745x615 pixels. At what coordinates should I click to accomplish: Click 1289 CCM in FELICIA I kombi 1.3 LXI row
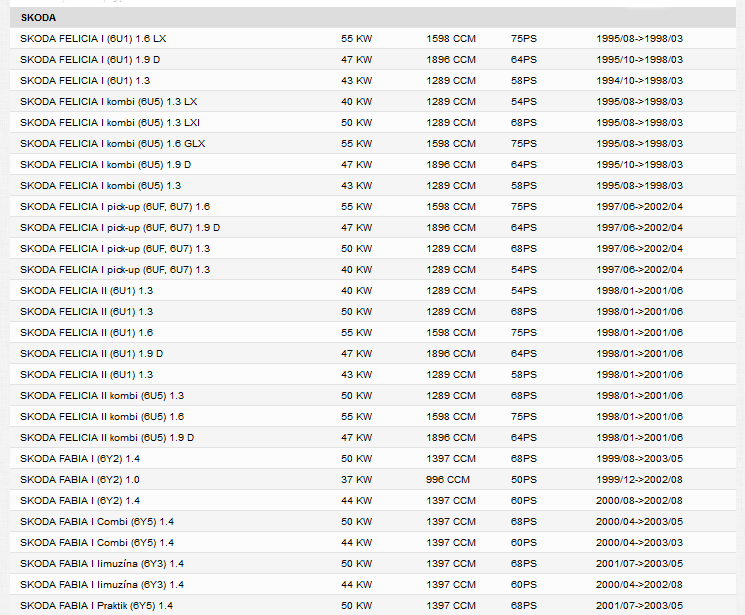(450, 123)
